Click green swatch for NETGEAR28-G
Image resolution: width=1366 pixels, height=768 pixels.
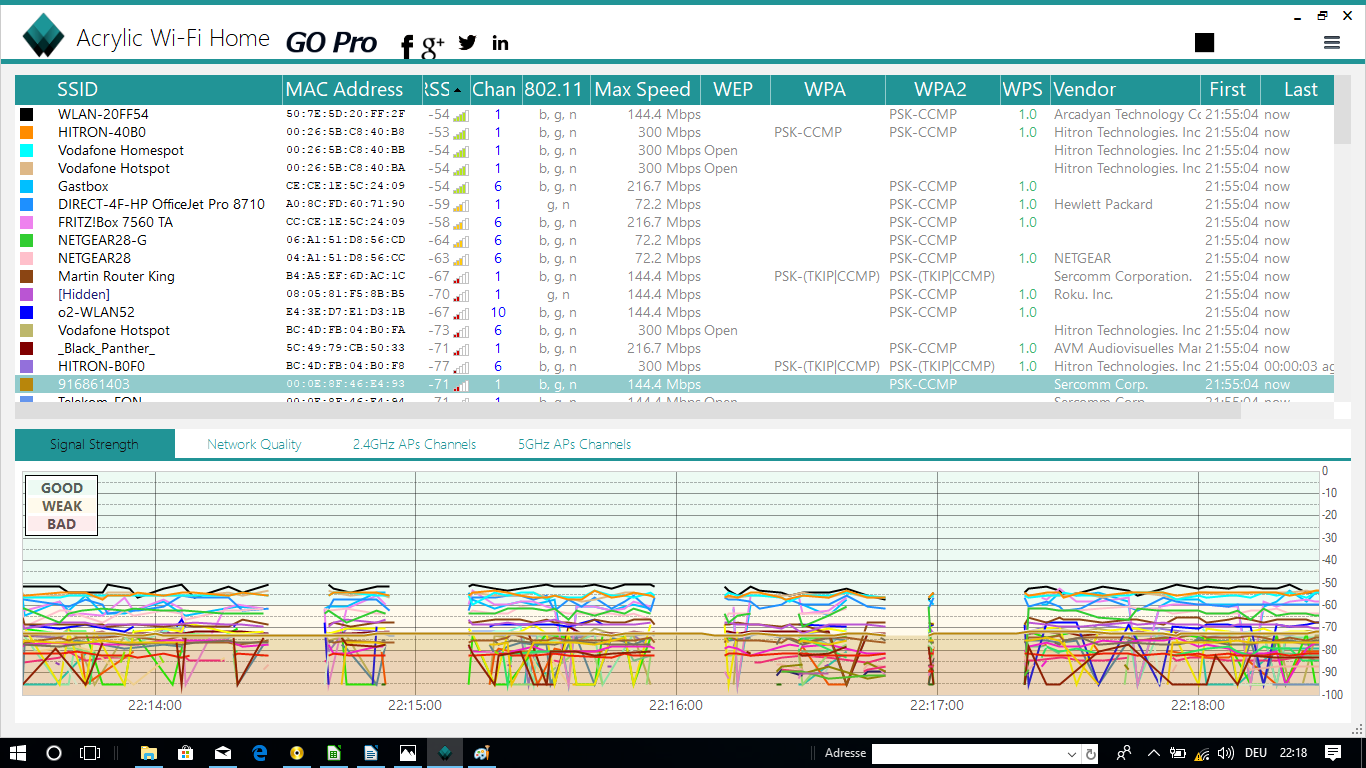point(27,241)
